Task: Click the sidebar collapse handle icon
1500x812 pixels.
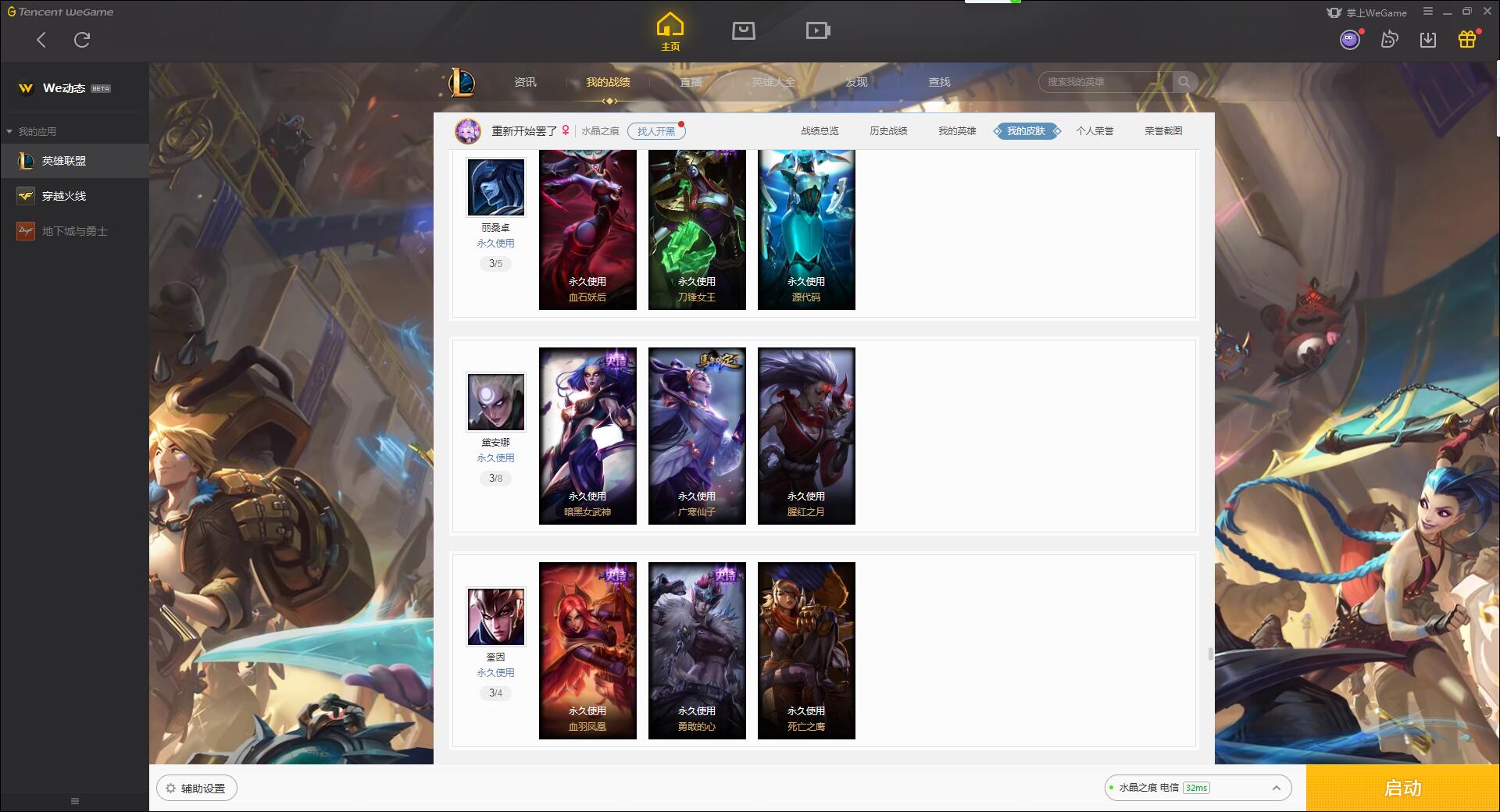Action: 75,801
